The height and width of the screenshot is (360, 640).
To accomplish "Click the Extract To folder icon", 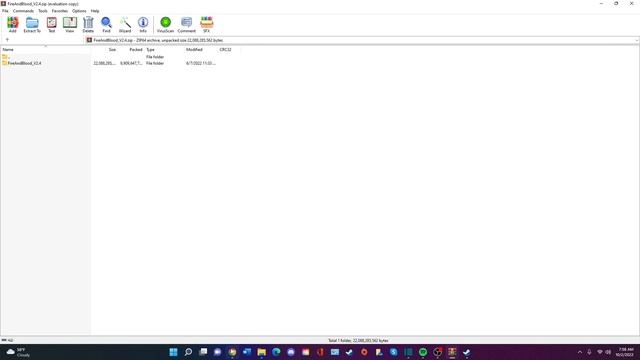I will pos(32,24).
